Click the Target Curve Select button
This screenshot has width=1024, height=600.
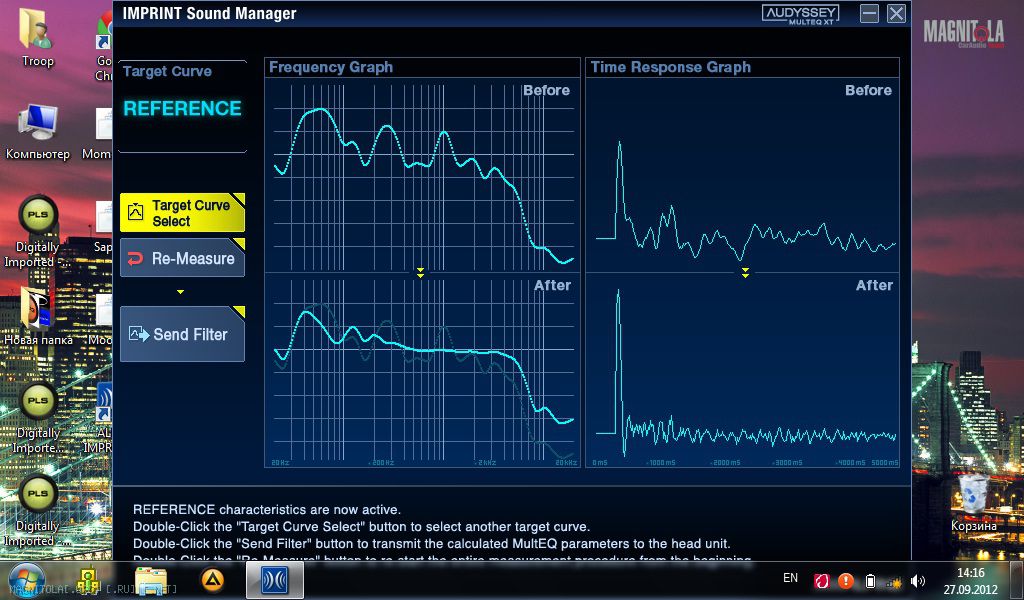(x=182, y=213)
